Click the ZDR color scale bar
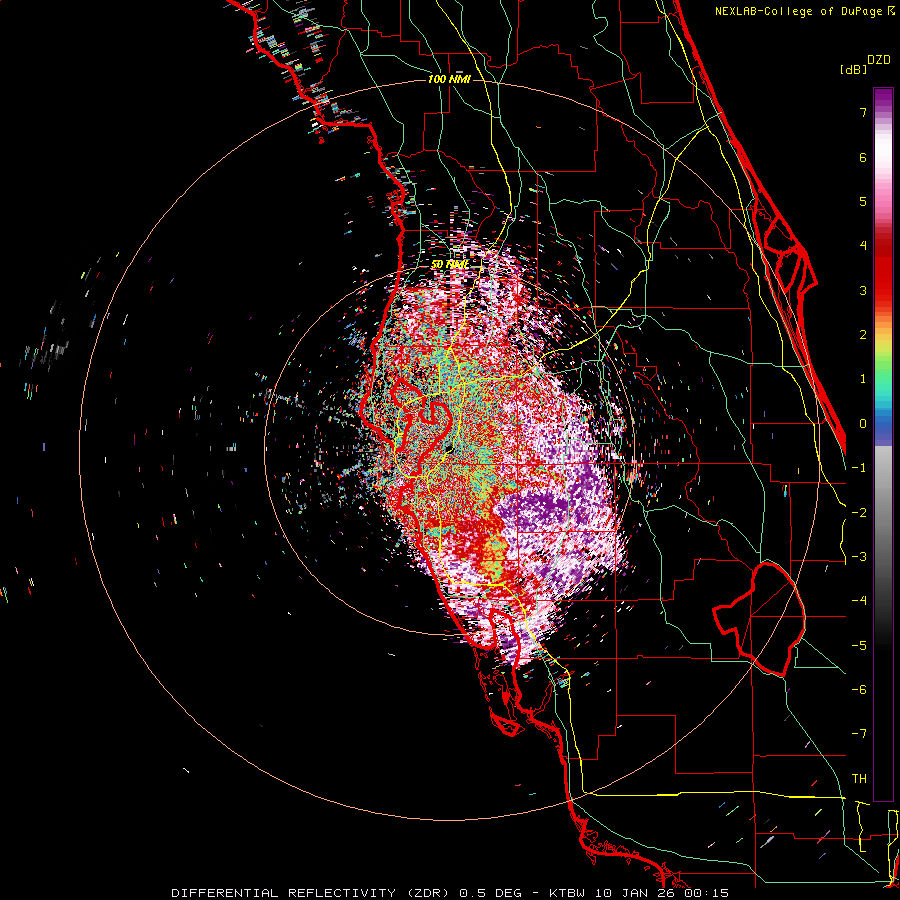The image size is (900, 900). point(883,444)
